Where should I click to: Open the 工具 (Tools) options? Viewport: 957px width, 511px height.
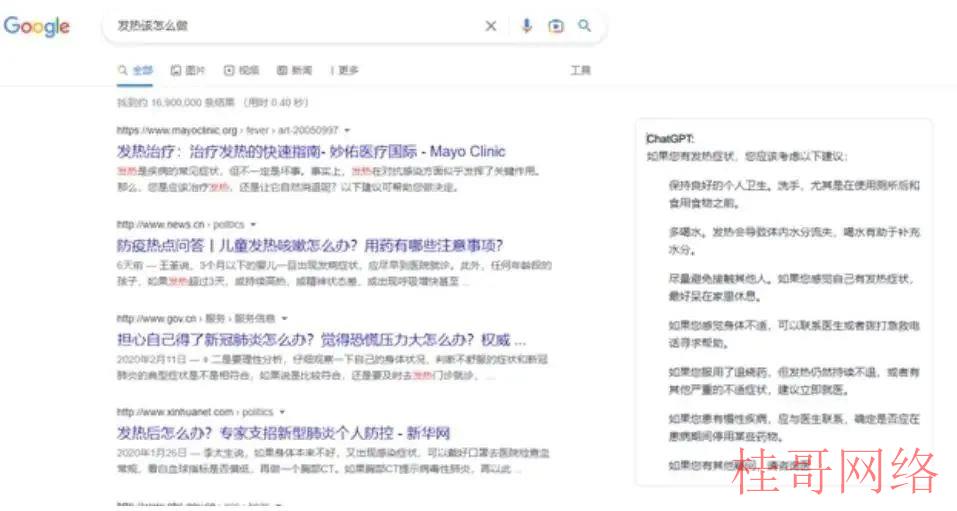click(x=580, y=70)
